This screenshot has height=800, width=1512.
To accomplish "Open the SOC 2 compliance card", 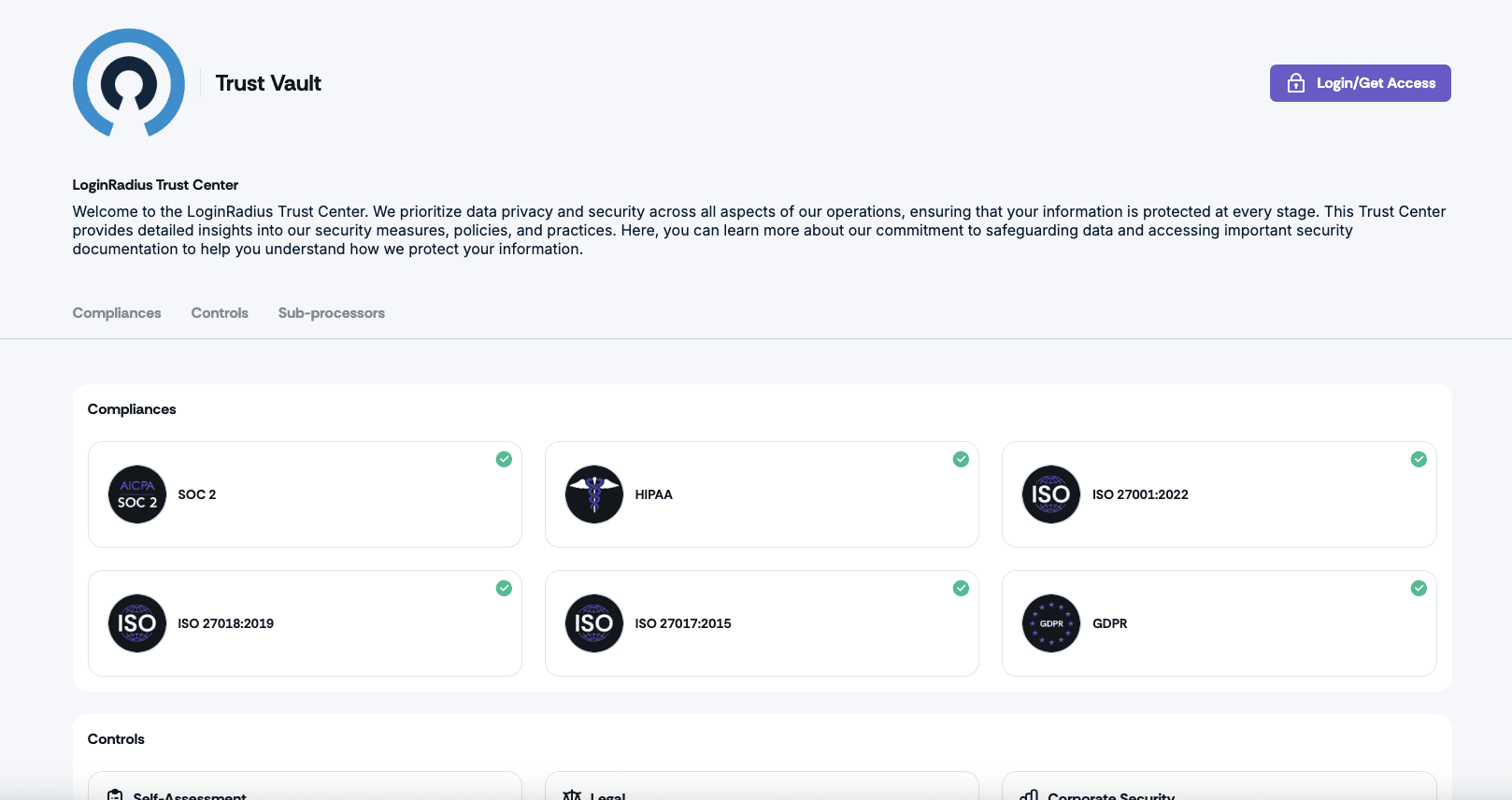I will [305, 494].
